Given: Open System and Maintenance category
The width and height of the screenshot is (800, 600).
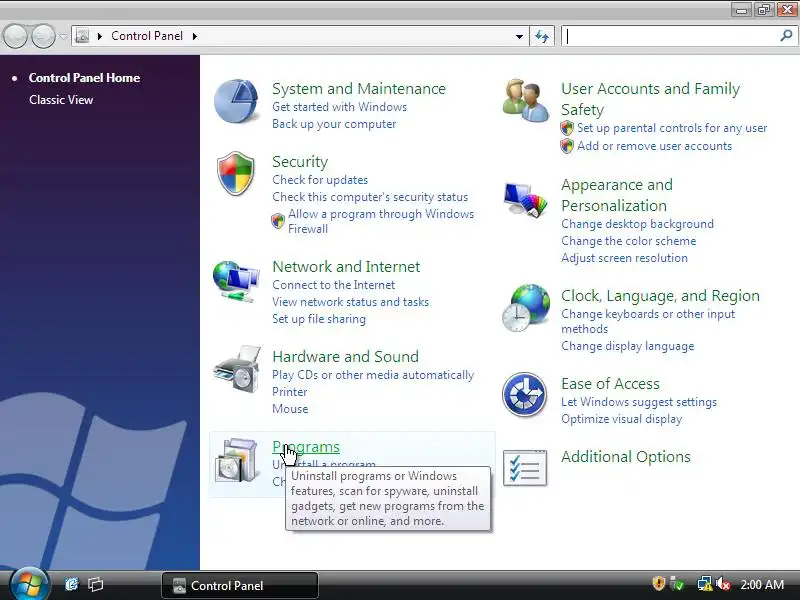Looking at the screenshot, I should click(x=359, y=89).
